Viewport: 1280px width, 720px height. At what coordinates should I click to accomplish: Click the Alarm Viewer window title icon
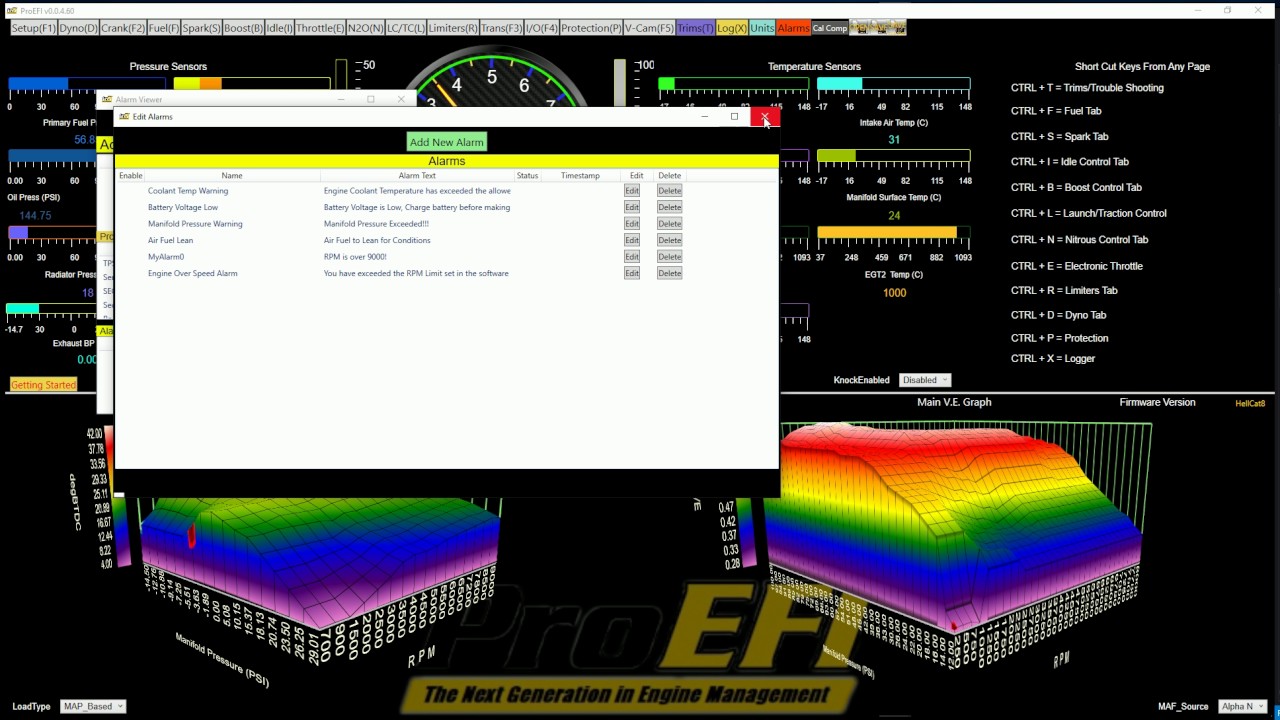pos(107,100)
